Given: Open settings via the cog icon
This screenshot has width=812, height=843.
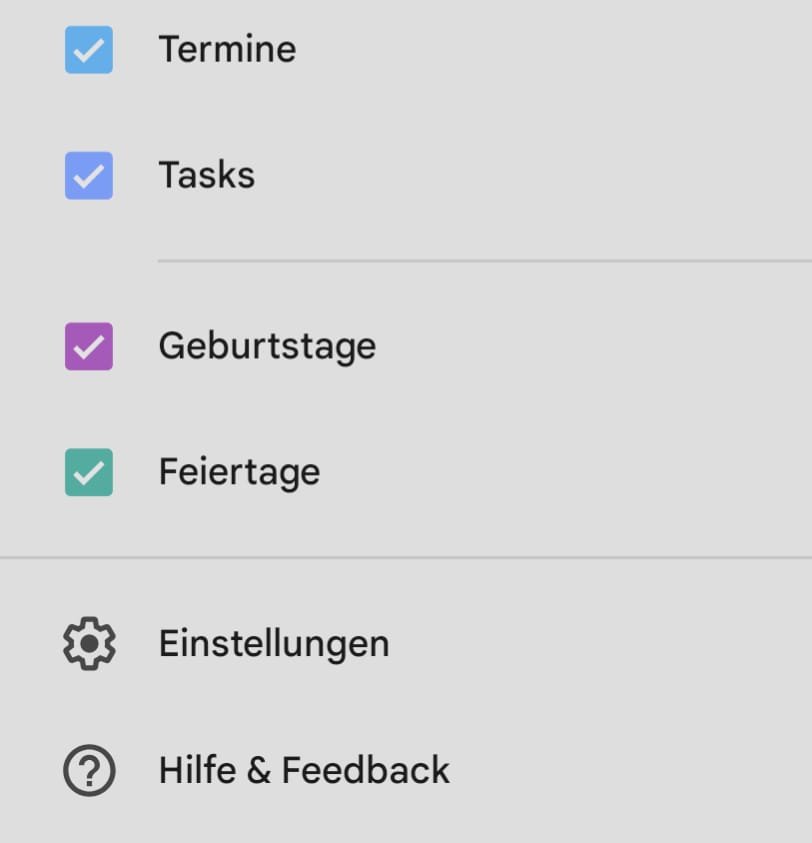Looking at the screenshot, I should click(89, 644).
